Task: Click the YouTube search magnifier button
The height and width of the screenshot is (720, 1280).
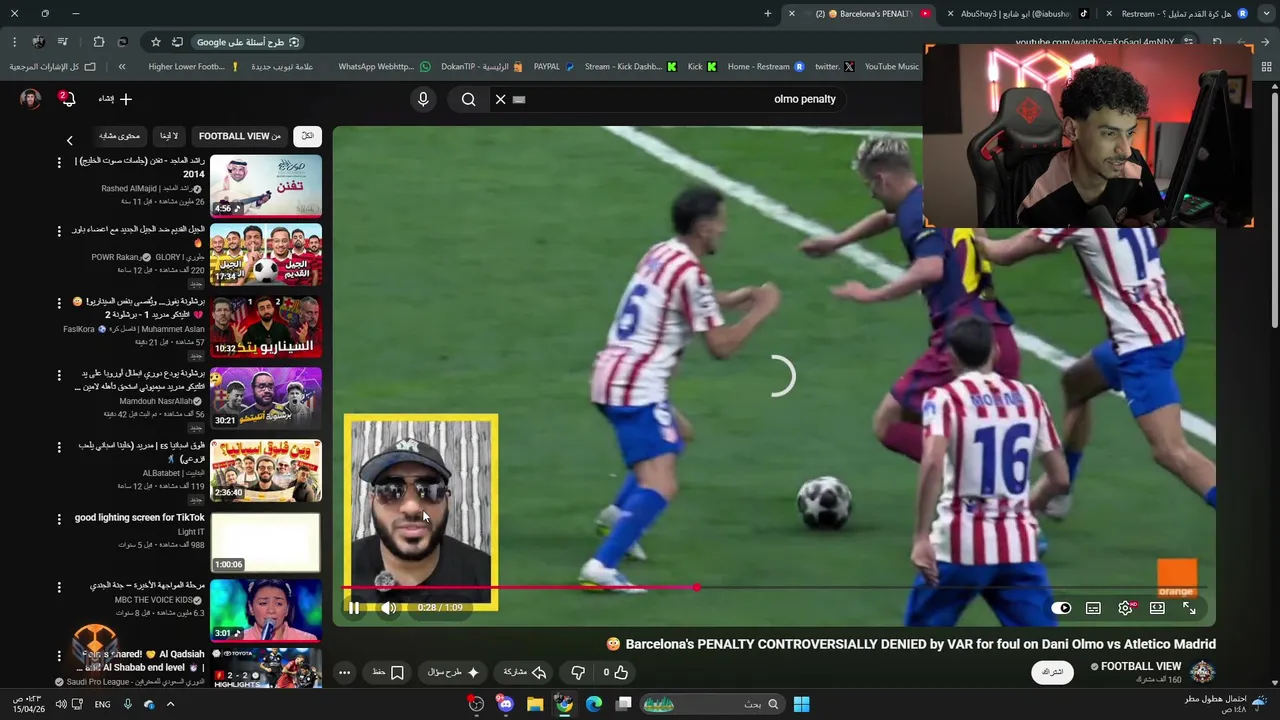Action: tap(468, 99)
